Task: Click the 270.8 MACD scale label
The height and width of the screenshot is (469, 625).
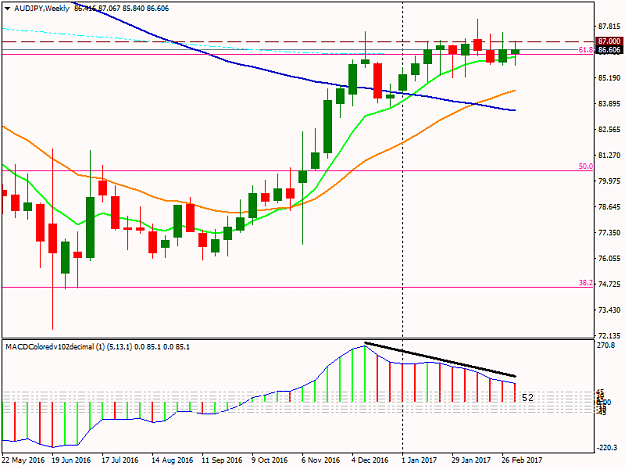Action: [606, 345]
